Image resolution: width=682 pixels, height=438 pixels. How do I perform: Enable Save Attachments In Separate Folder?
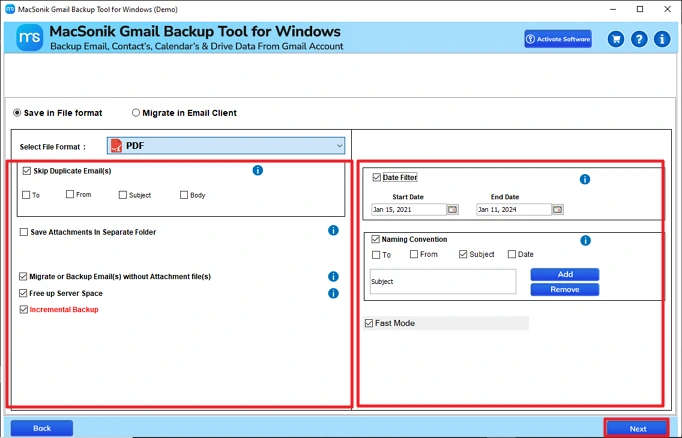point(24,232)
